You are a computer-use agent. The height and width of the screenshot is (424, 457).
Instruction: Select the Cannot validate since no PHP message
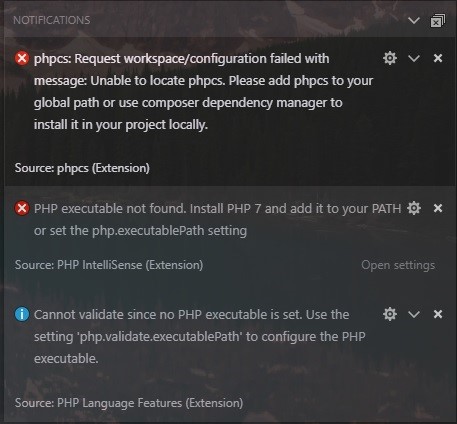pos(200,336)
